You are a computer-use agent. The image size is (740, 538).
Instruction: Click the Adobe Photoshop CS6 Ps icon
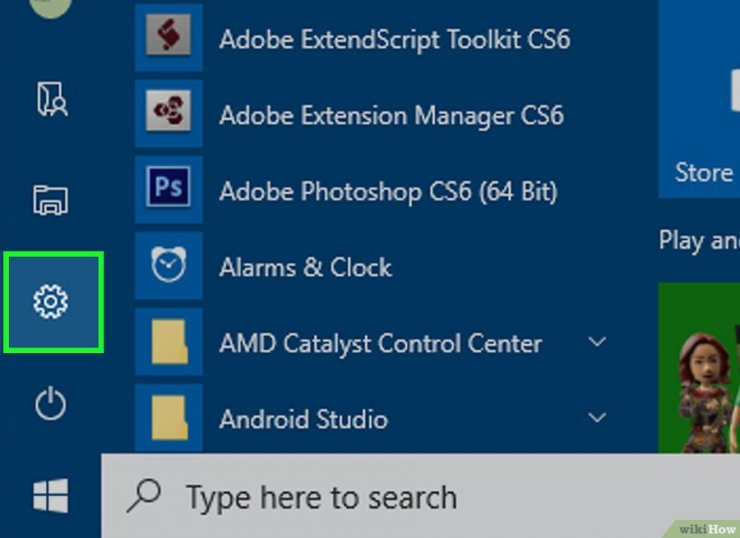click(168, 190)
